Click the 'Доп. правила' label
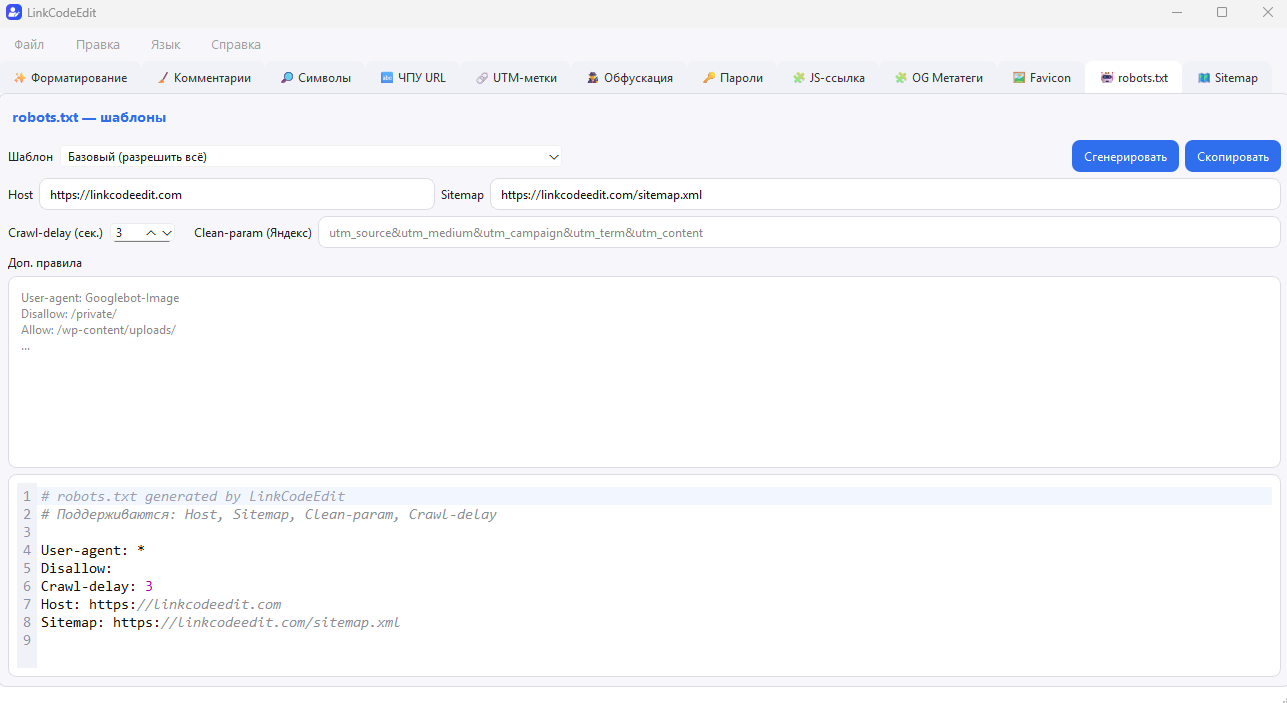This screenshot has width=1287, height=703. tap(45, 263)
